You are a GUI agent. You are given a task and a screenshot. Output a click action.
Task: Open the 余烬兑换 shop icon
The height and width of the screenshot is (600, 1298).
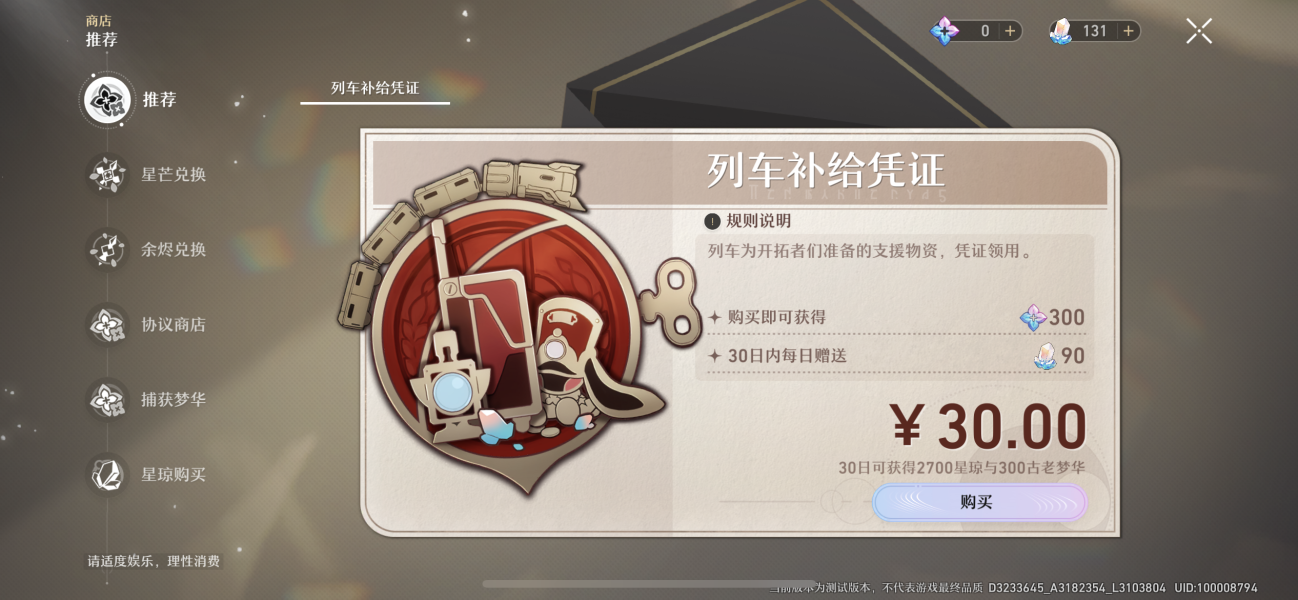pos(107,249)
